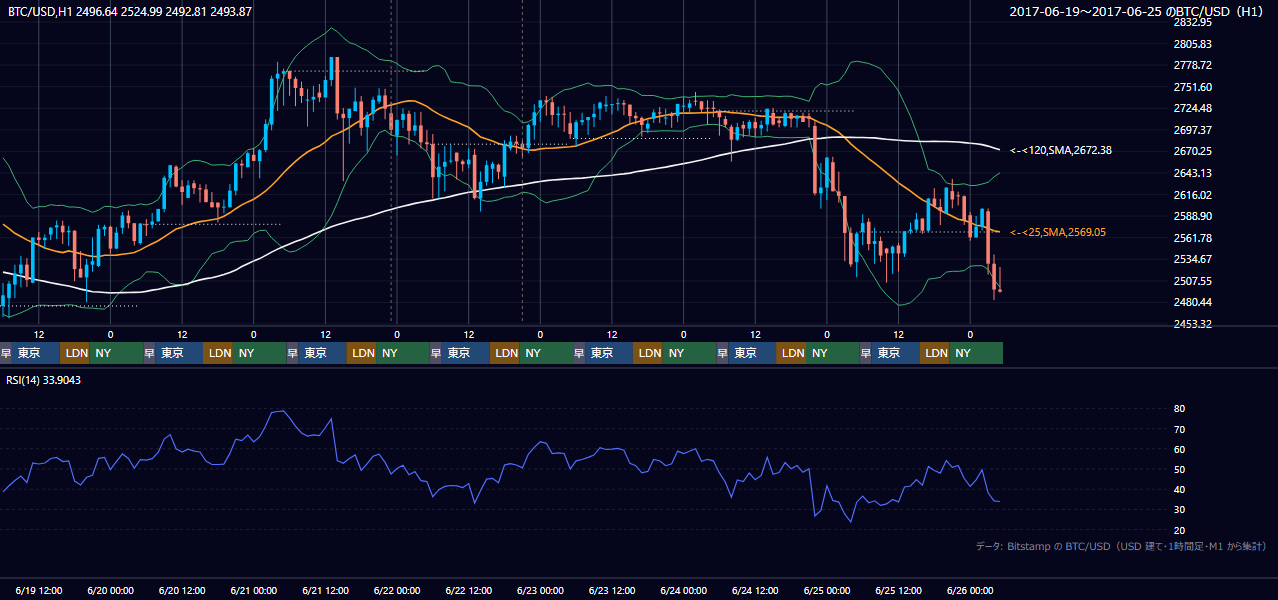Select price axis value 2561.78
This screenshot has width=1278, height=600.
pyautogui.click(x=1192, y=238)
